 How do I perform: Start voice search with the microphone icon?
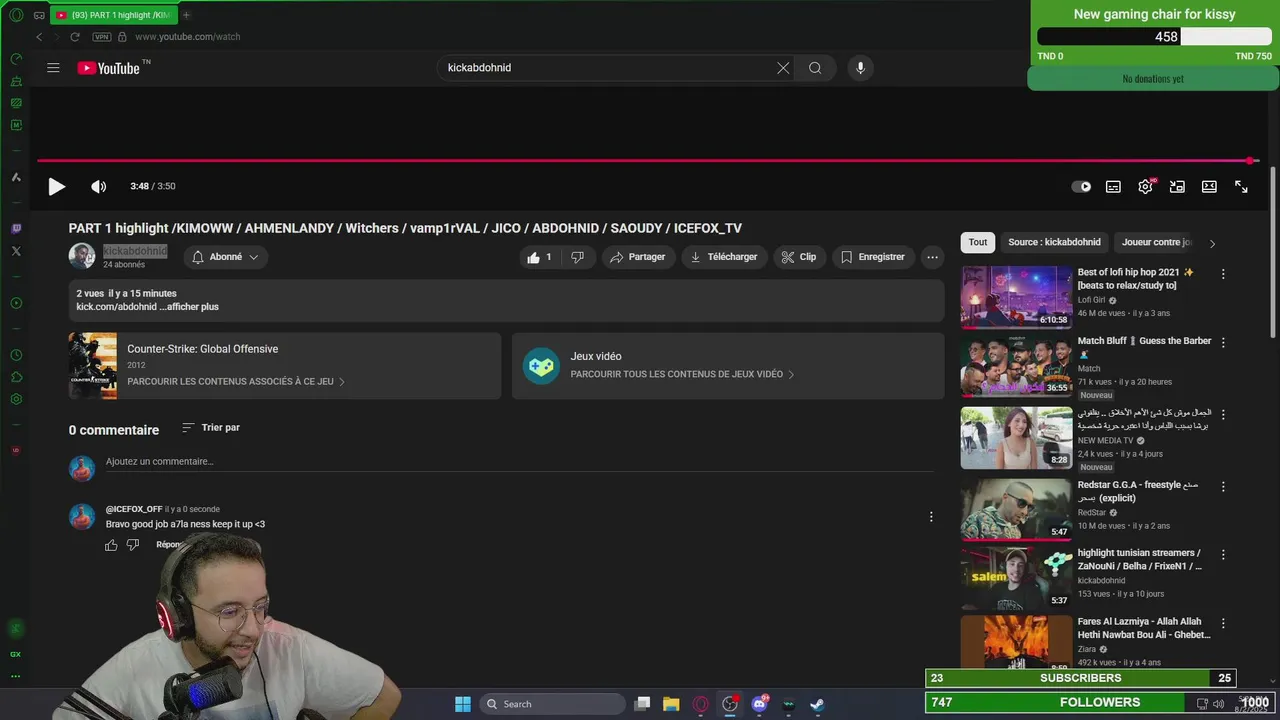pyautogui.click(x=860, y=68)
